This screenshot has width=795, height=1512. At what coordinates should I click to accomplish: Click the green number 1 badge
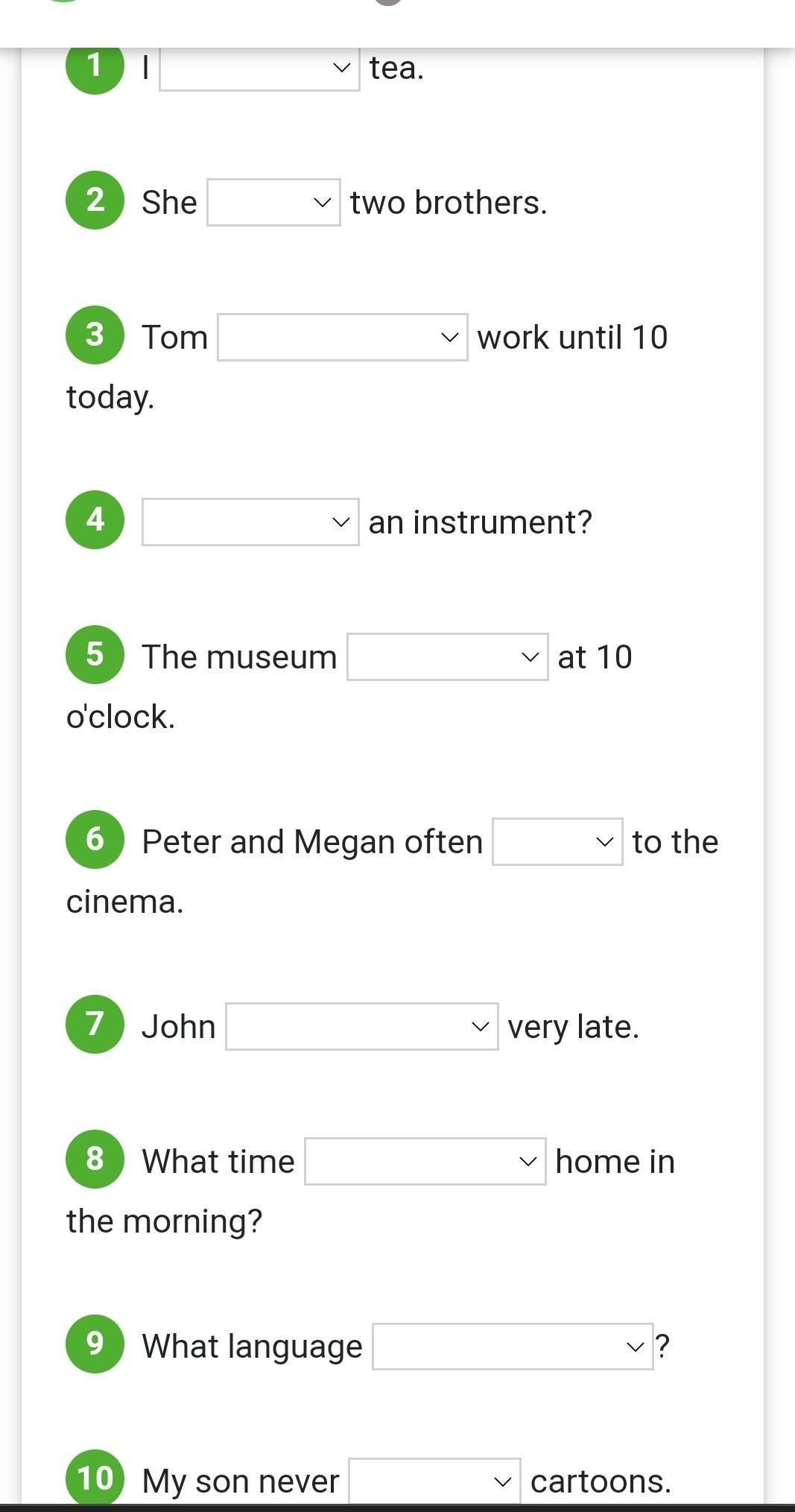[95, 66]
